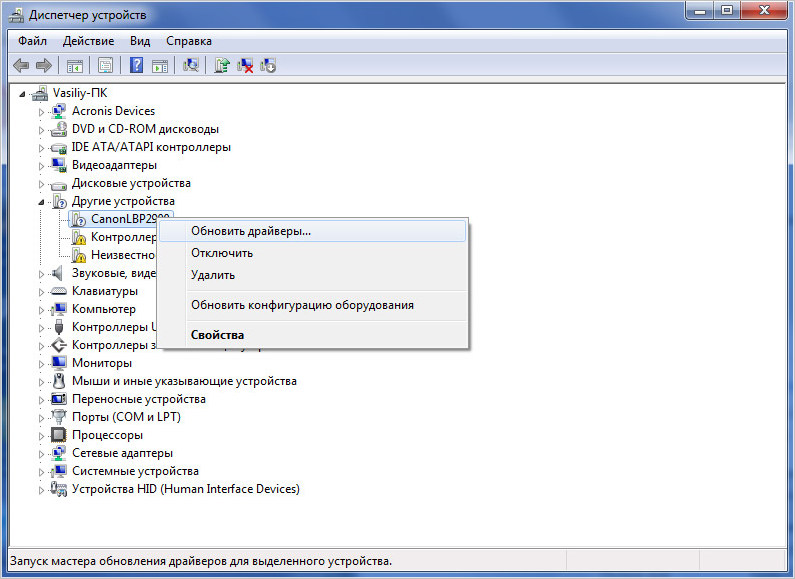Screen dimensions: 795x579
Task: Click the show/hide console tree icon
Action: pos(74,65)
